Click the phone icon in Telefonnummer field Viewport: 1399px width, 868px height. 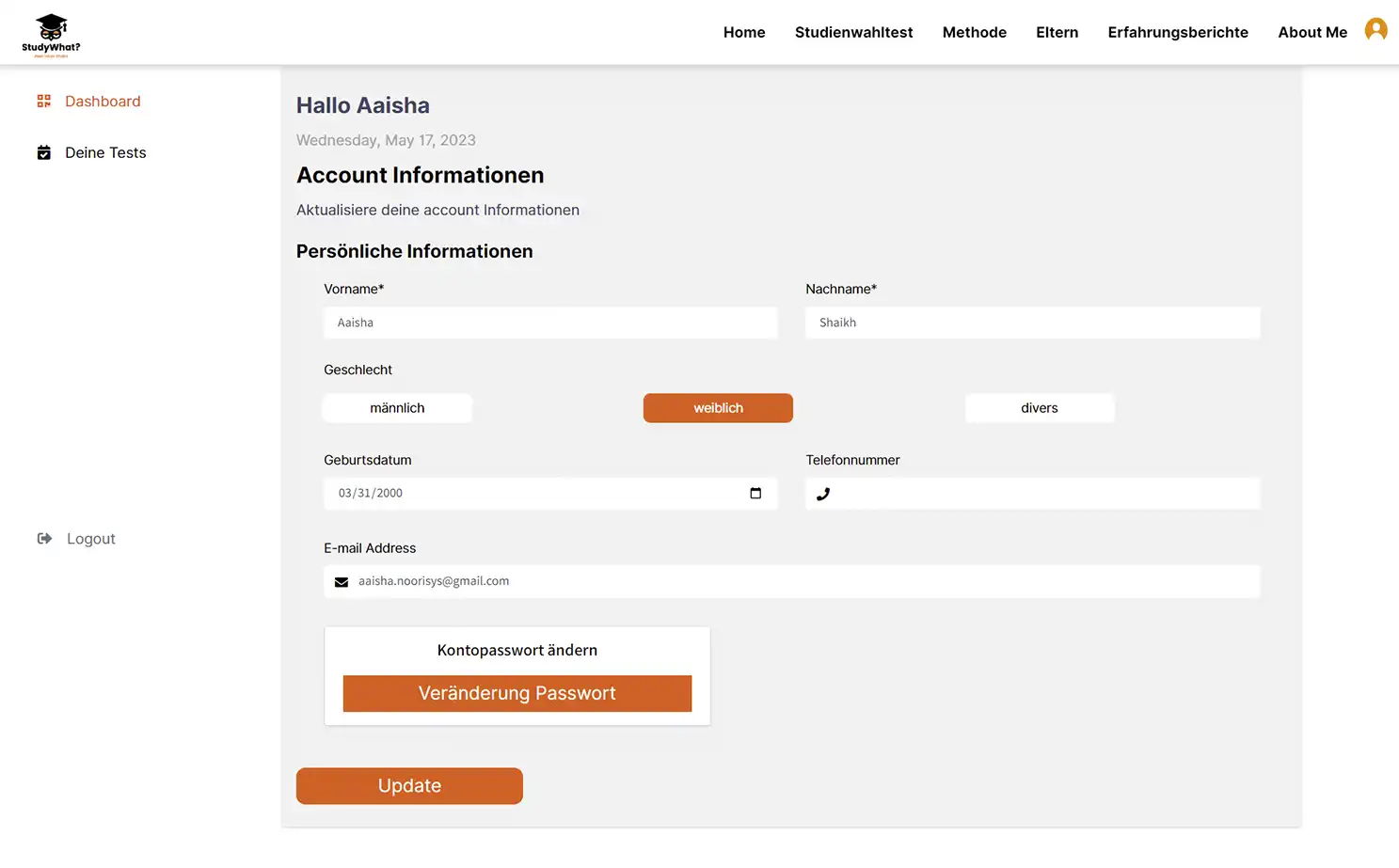pos(823,493)
